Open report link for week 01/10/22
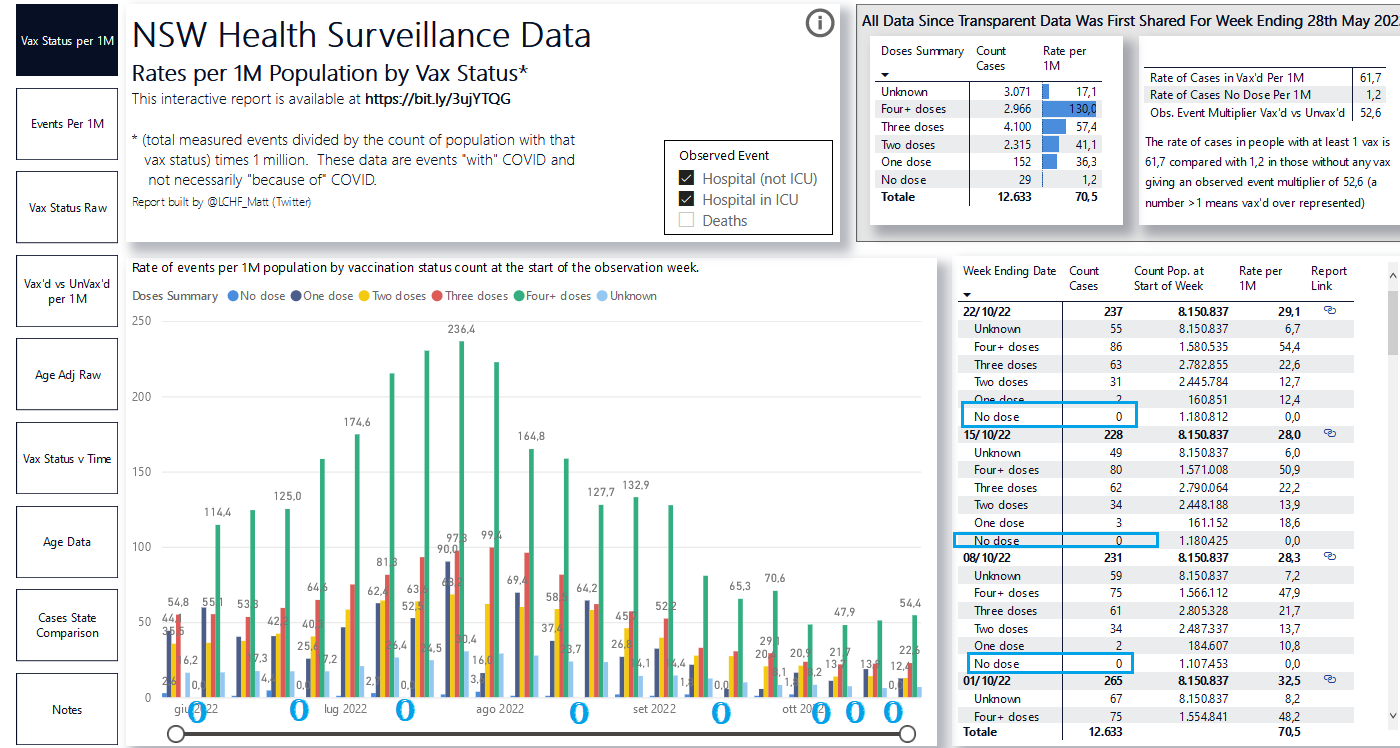Viewport: 1400px width, 748px height. click(1330, 680)
